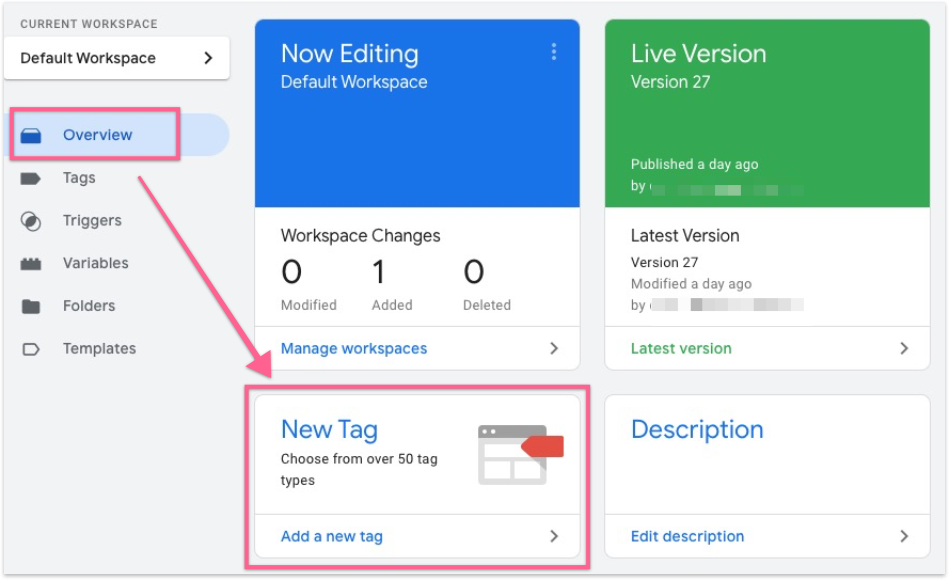Image resolution: width=949 pixels, height=580 pixels.
Task: Expand the Default Workspace selector
Action: click(117, 58)
